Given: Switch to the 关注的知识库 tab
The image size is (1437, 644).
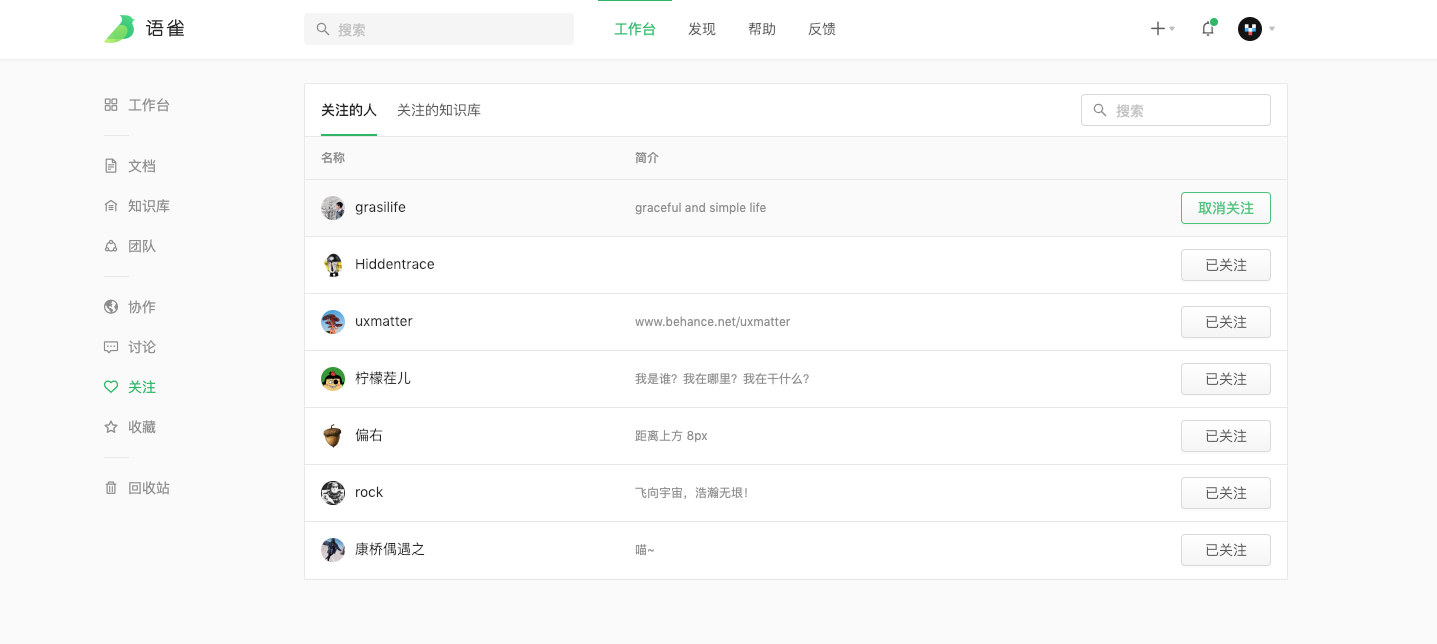Looking at the screenshot, I should click(x=438, y=110).
